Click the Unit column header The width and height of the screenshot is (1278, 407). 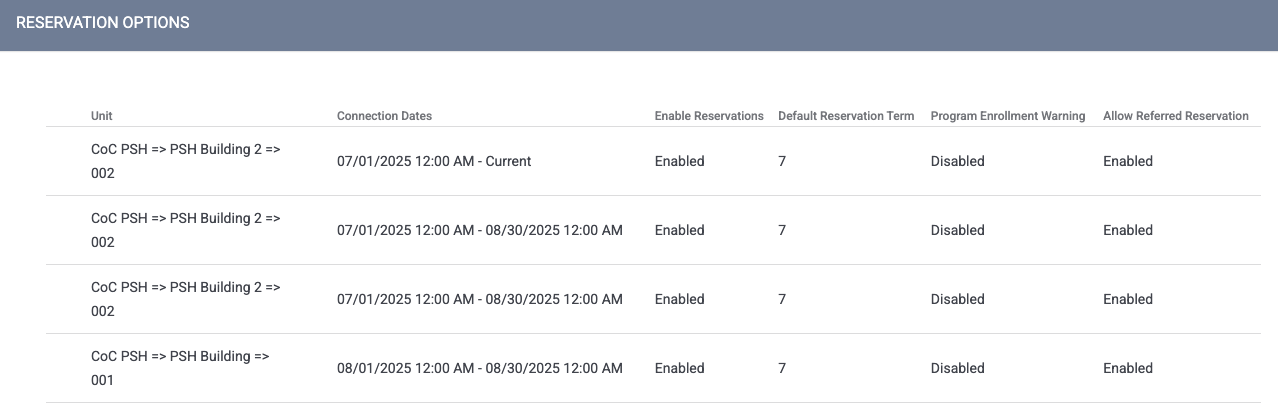tap(102, 116)
